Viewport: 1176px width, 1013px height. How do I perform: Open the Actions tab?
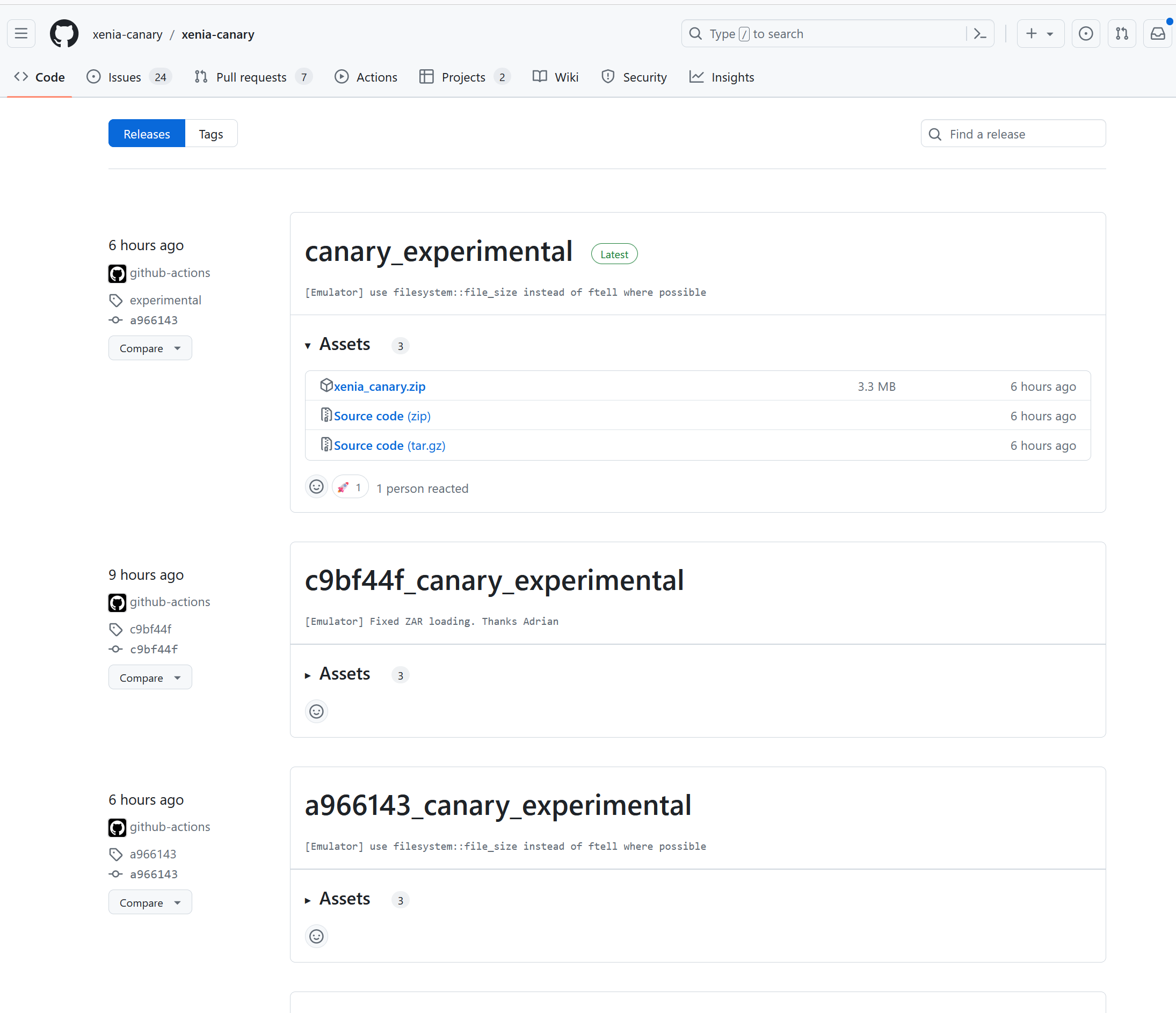(366, 77)
